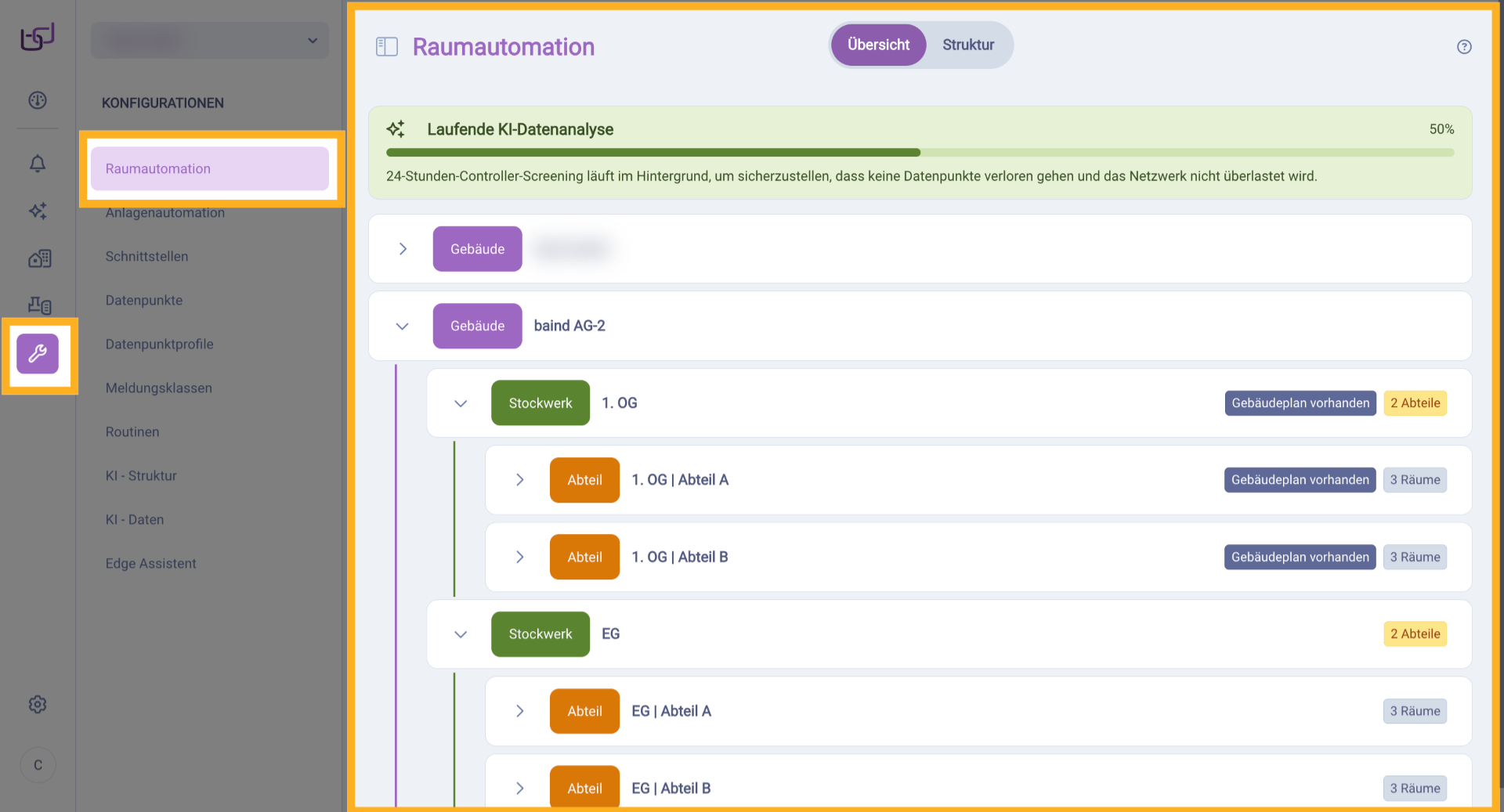Open the dashboard gauge icon in sidebar

38,100
